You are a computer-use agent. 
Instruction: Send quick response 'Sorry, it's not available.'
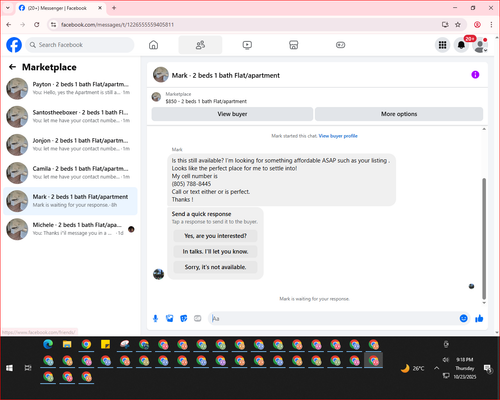pyautogui.click(x=215, y=267)
